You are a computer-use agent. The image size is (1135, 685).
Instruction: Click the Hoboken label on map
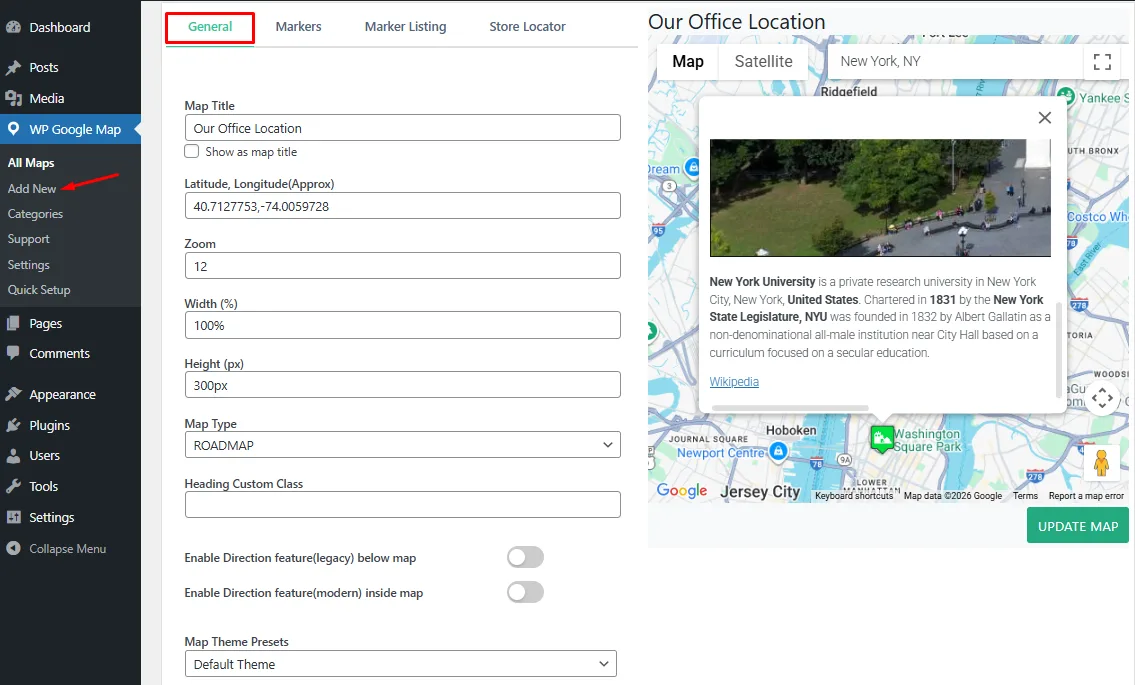790,430
